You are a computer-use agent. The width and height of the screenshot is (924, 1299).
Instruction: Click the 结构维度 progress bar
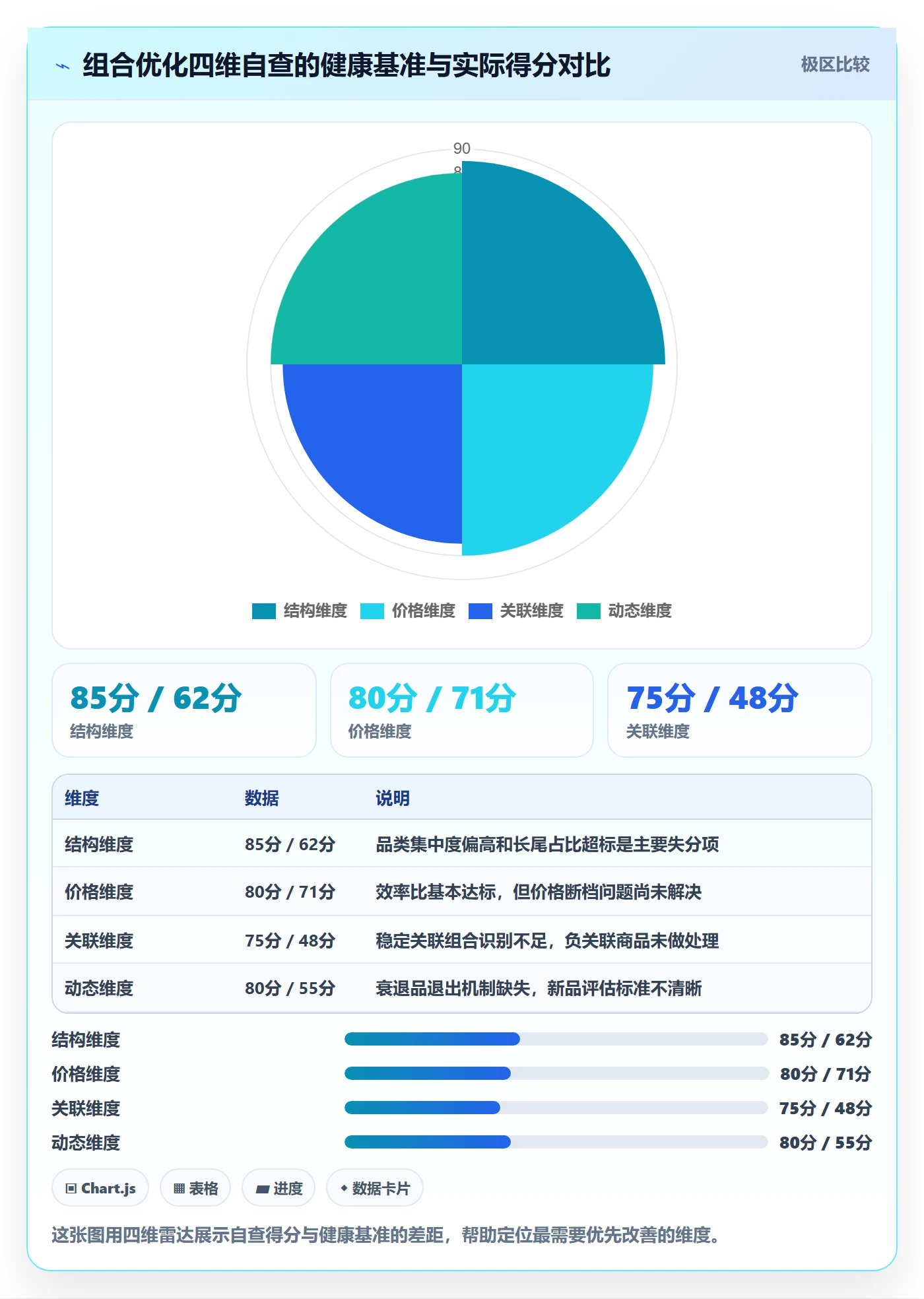(556, 1040)
